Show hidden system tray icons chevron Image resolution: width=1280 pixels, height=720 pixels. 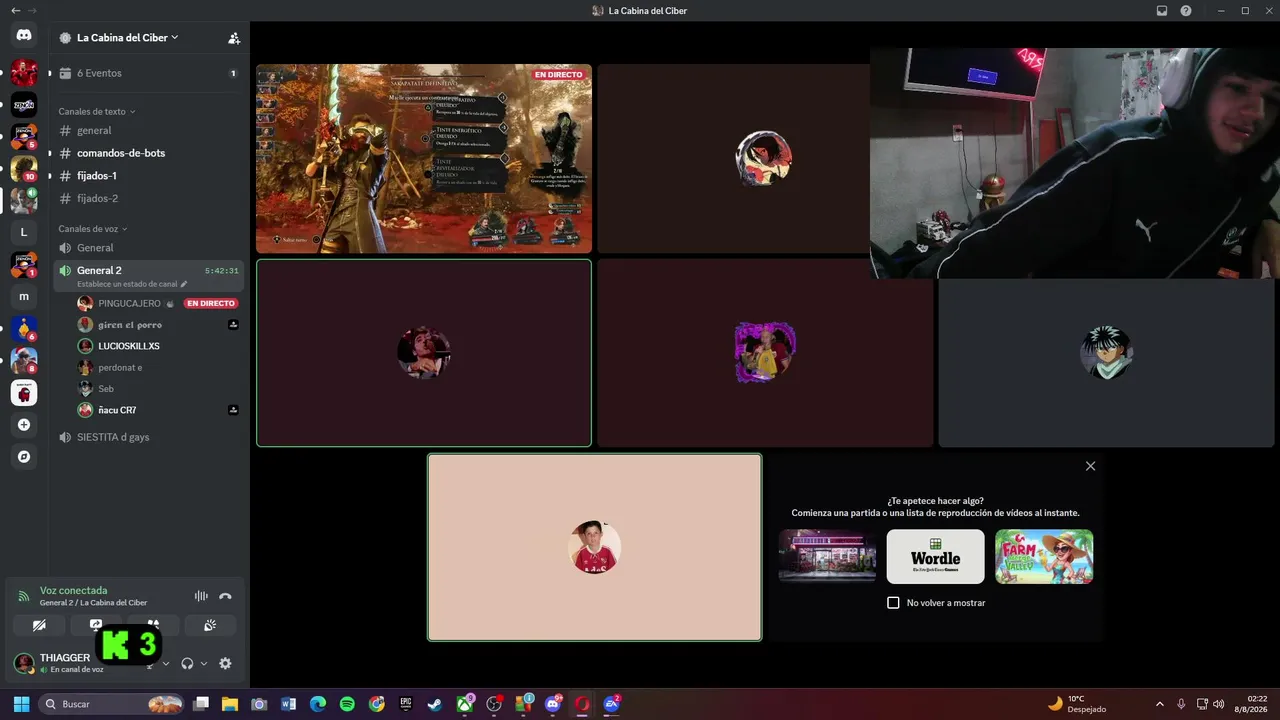(1160, 704)
